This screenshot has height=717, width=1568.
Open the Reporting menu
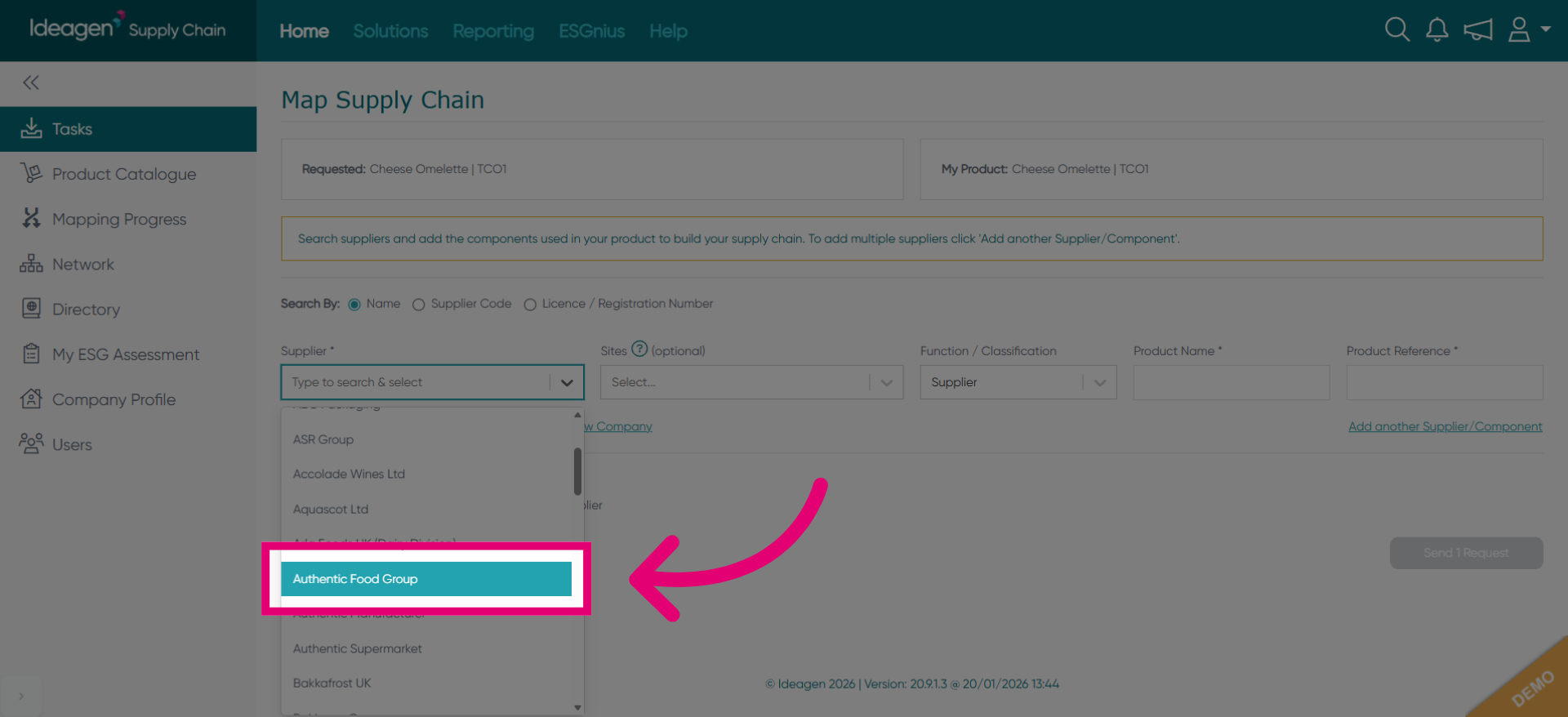click(493, 31)
